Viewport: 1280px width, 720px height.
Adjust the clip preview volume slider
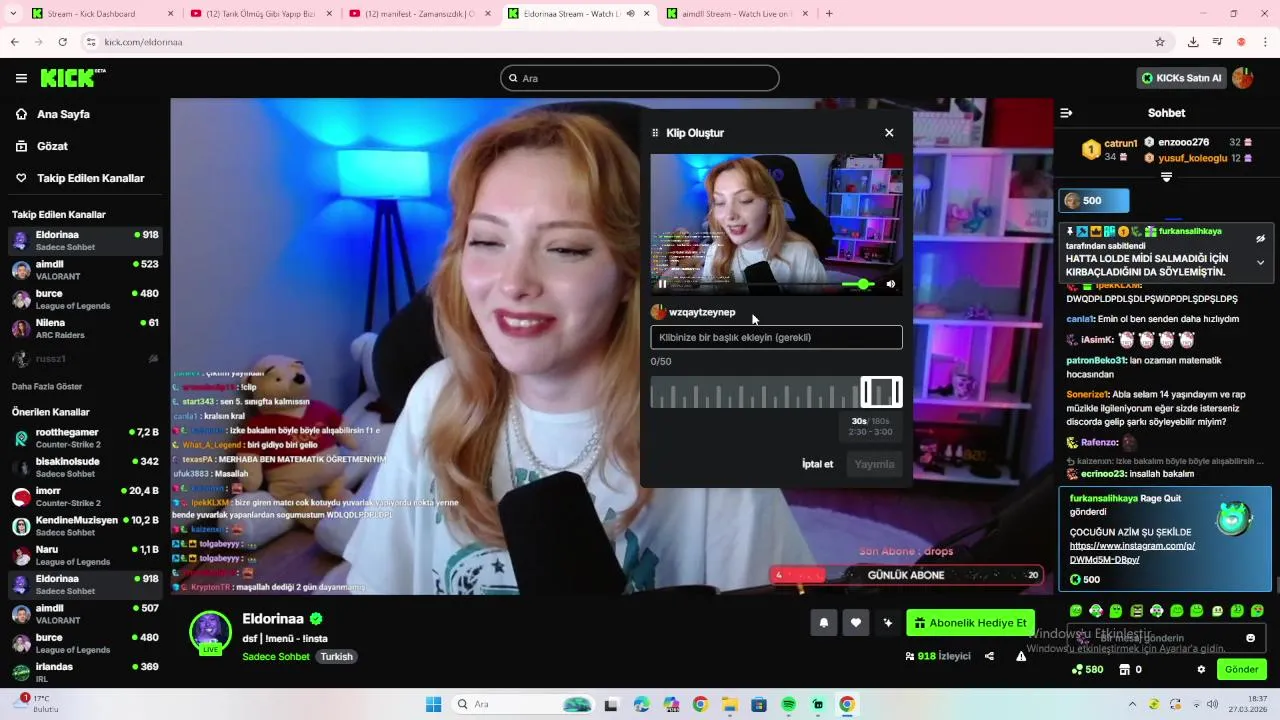(858, 284)
